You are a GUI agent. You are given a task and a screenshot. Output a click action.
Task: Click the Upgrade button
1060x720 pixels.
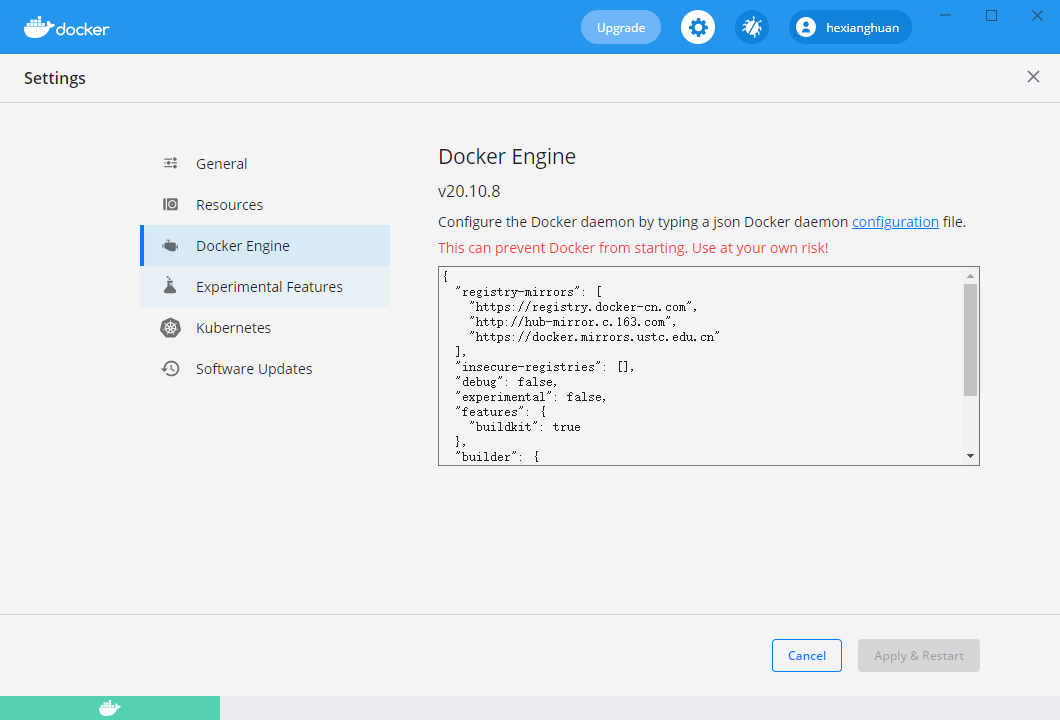tap(621, 27)
